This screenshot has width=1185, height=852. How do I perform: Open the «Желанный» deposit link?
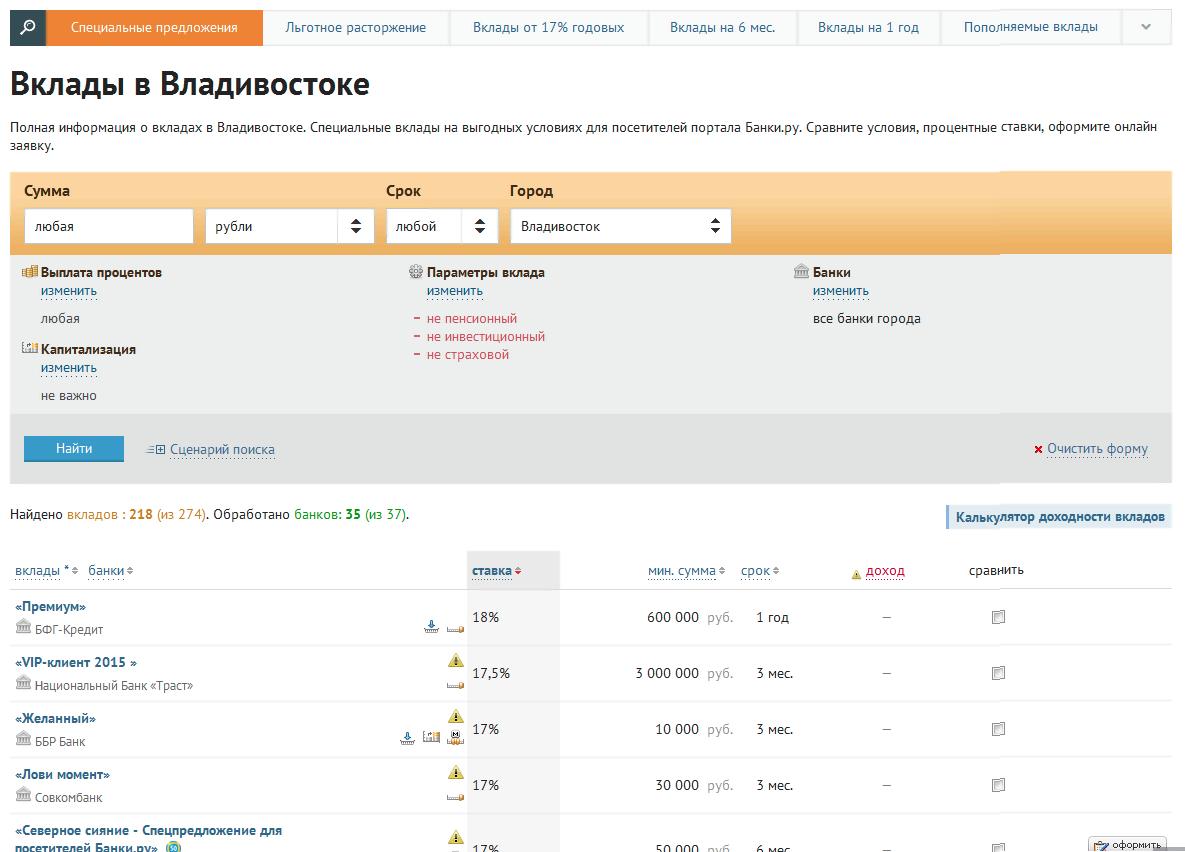[56, 718]
